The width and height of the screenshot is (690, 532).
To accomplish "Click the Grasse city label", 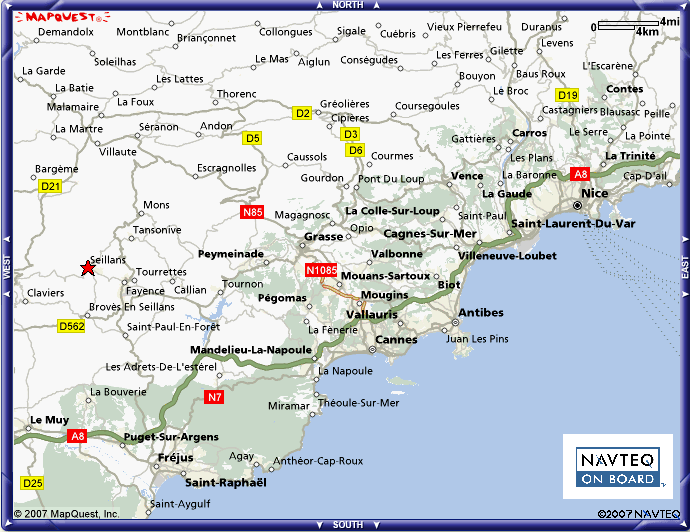I will (323, 237).
